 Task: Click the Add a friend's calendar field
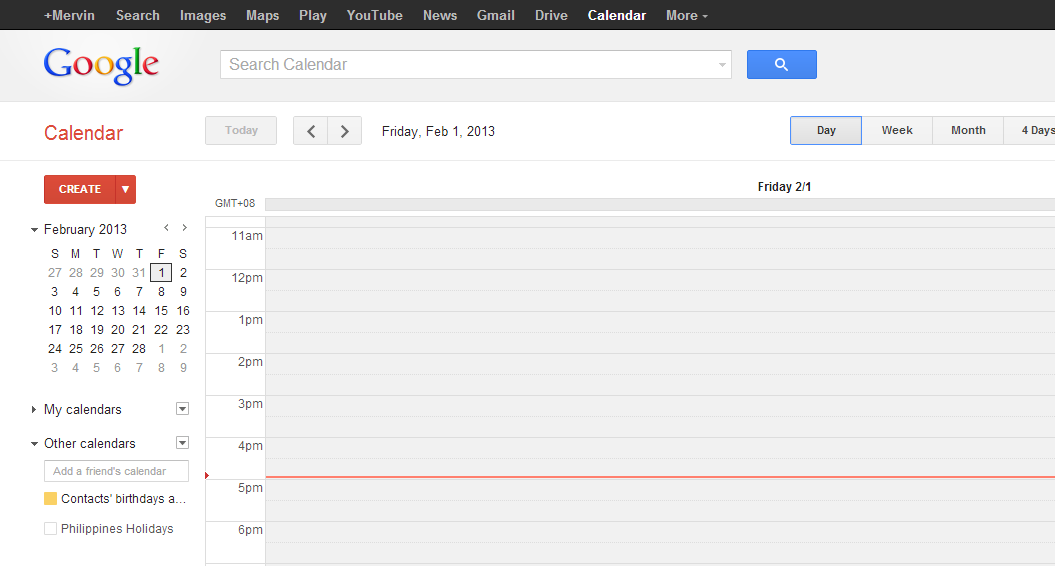coord(116,471)
